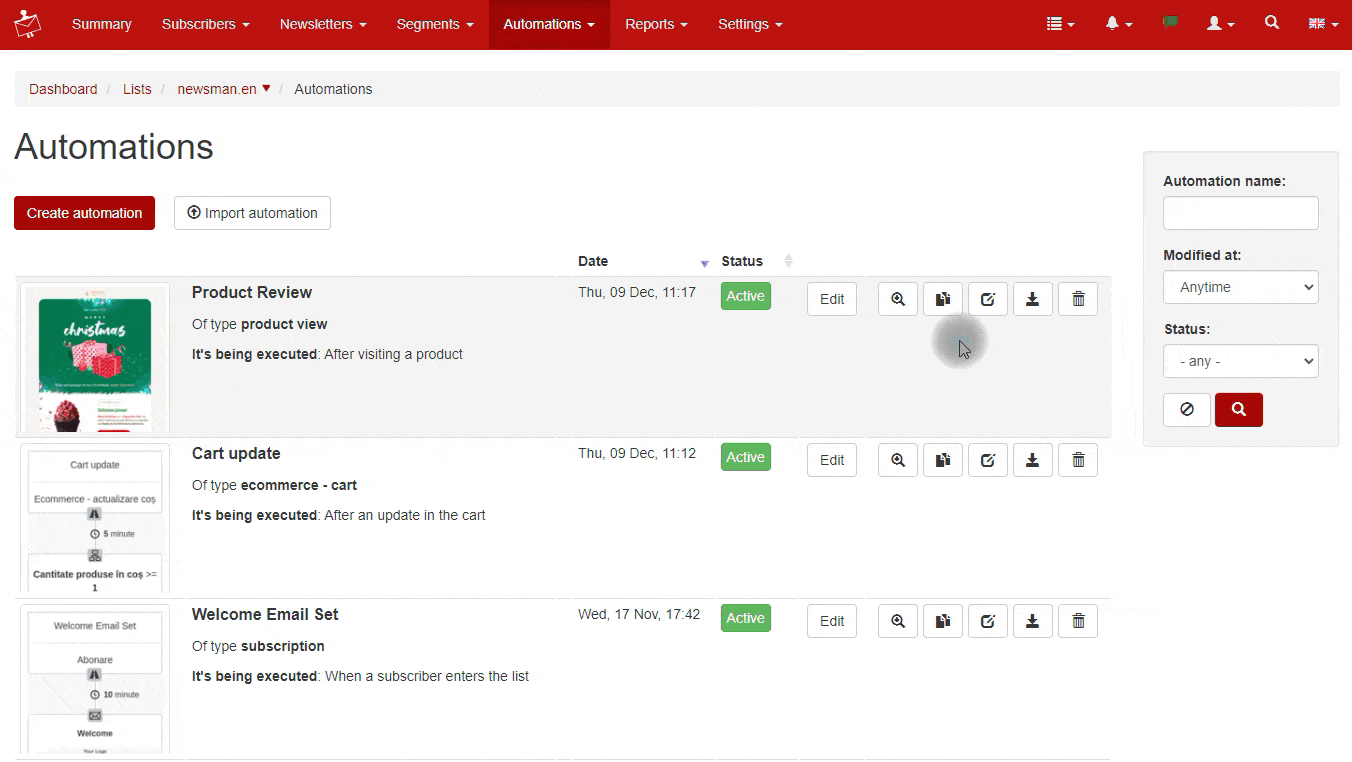1352x762 pixels.
Task: Expand the Reports menu
Action: coord(657,24)
